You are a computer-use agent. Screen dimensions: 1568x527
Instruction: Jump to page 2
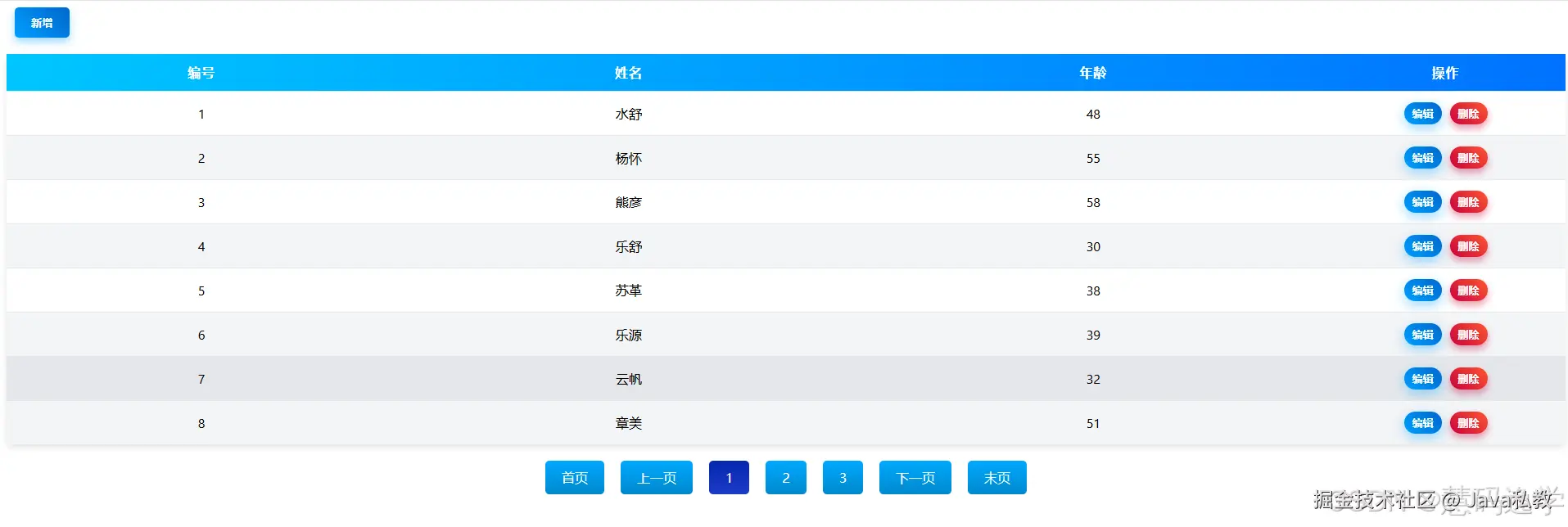click(786, 478)
